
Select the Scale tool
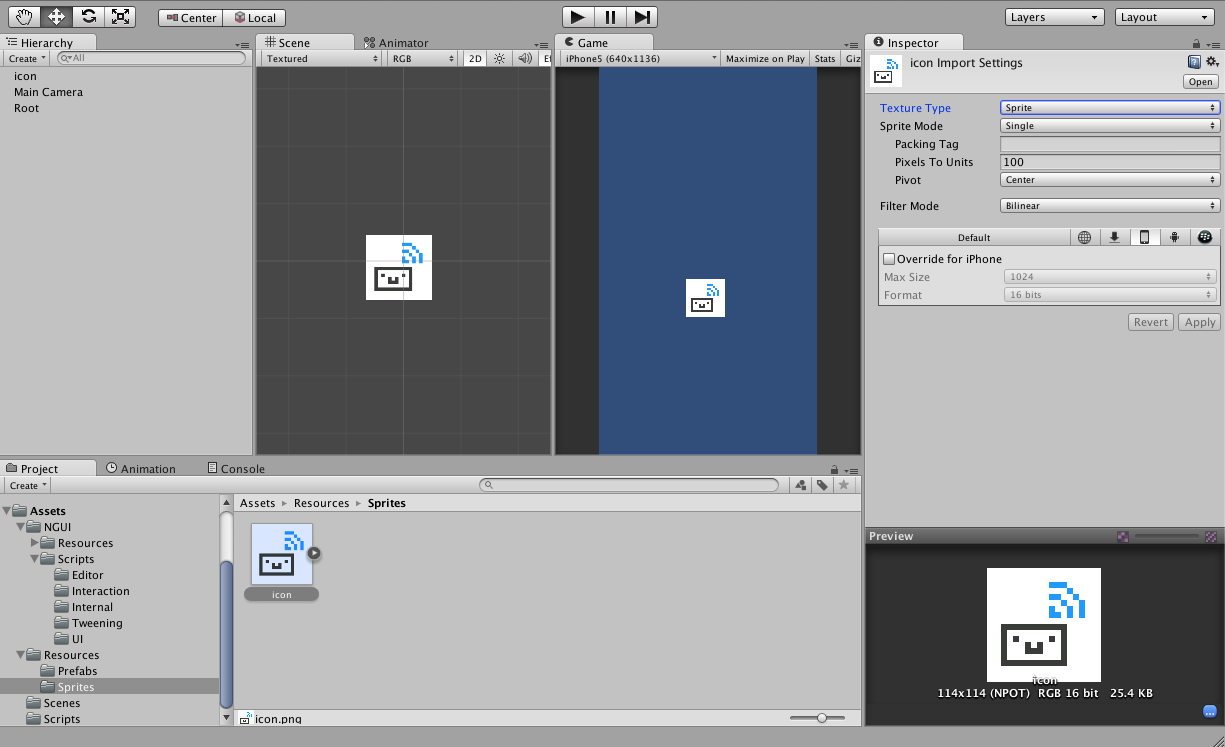pos(122,16)
